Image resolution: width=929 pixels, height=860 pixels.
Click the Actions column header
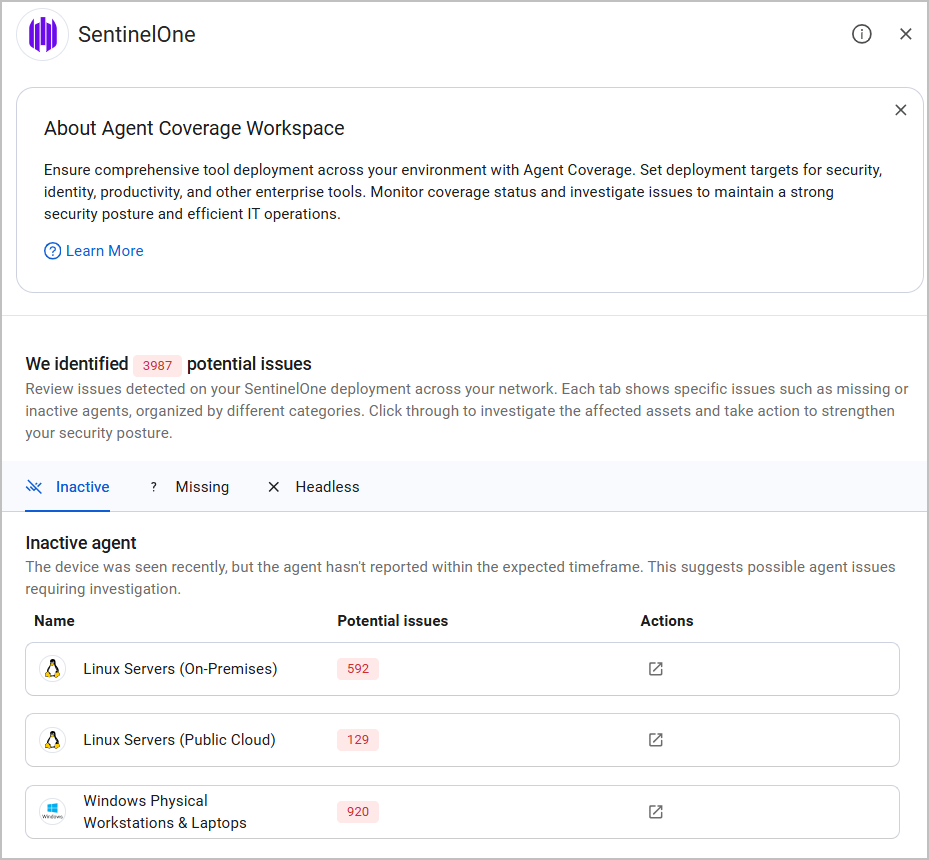coord(667,621)
